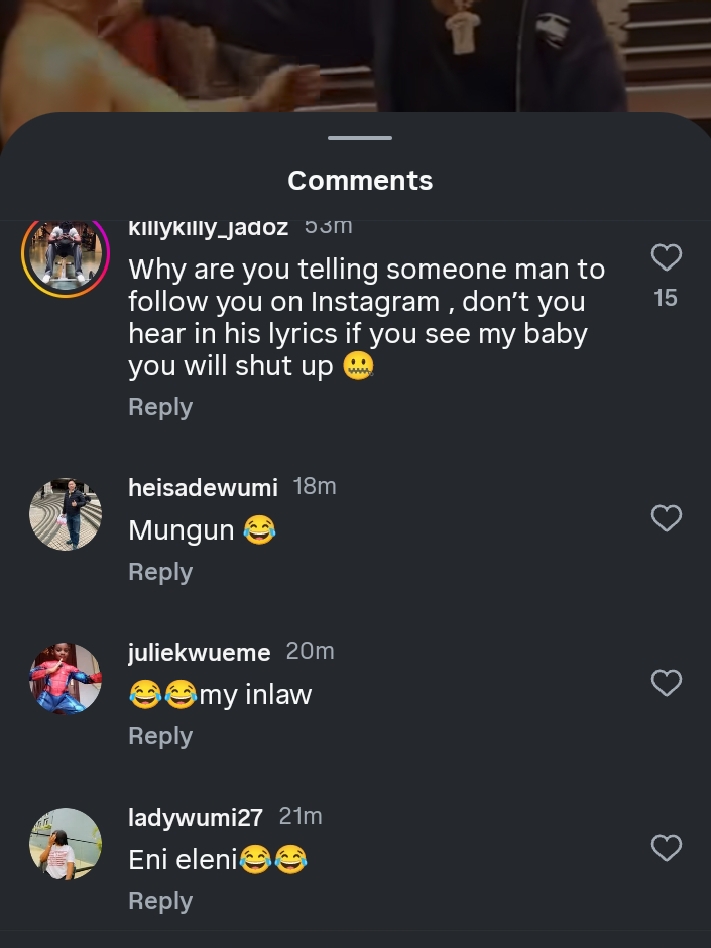This screenshot has height=948, width=711.
Task: Open the juliekwueme username link
Action: 199,652
